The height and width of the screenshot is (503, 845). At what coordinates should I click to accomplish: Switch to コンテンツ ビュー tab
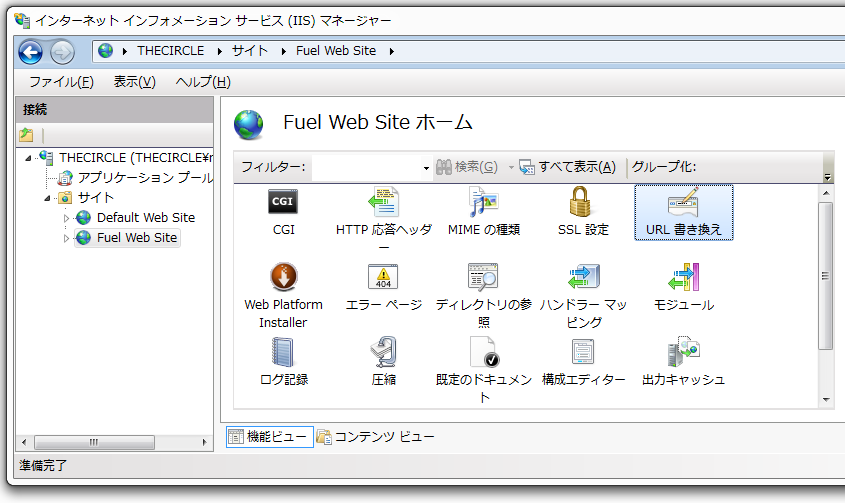point(376,437)
